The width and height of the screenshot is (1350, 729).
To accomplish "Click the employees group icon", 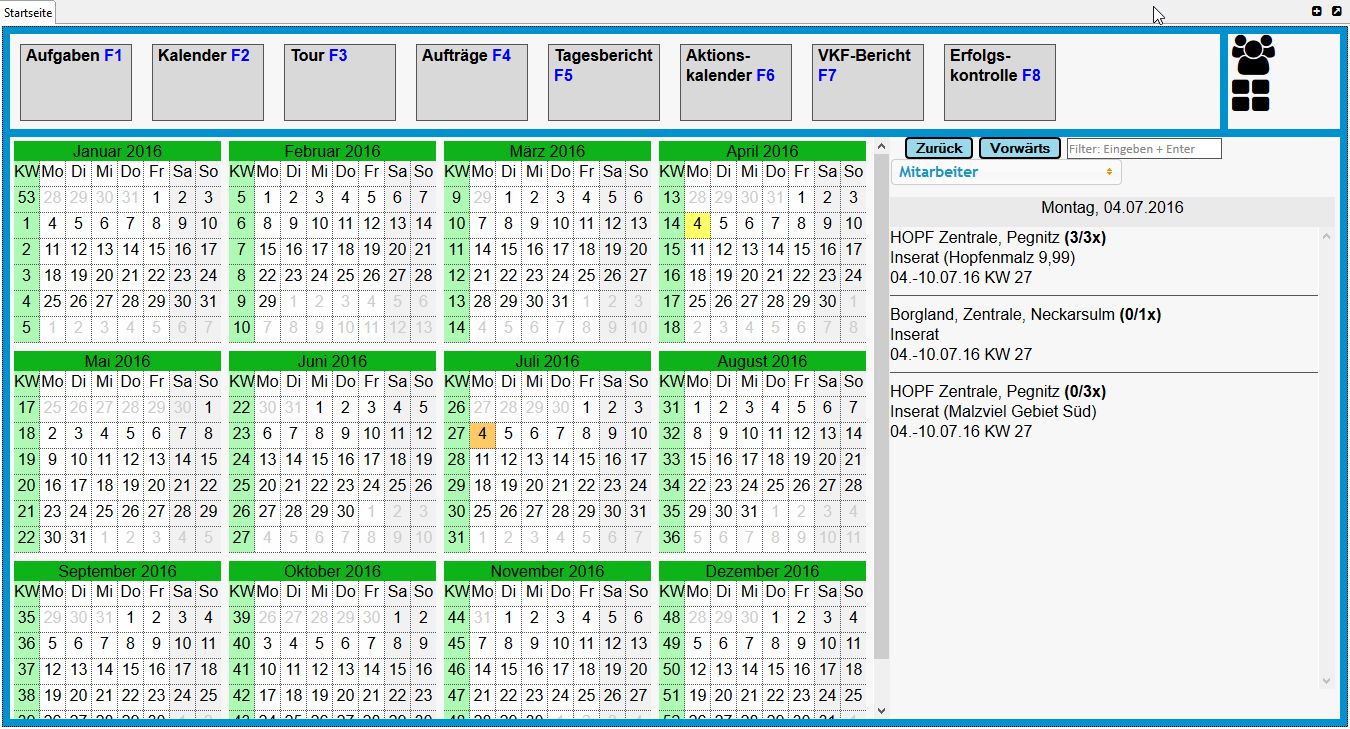I will pyautogui.click(x=1252, y=56).
